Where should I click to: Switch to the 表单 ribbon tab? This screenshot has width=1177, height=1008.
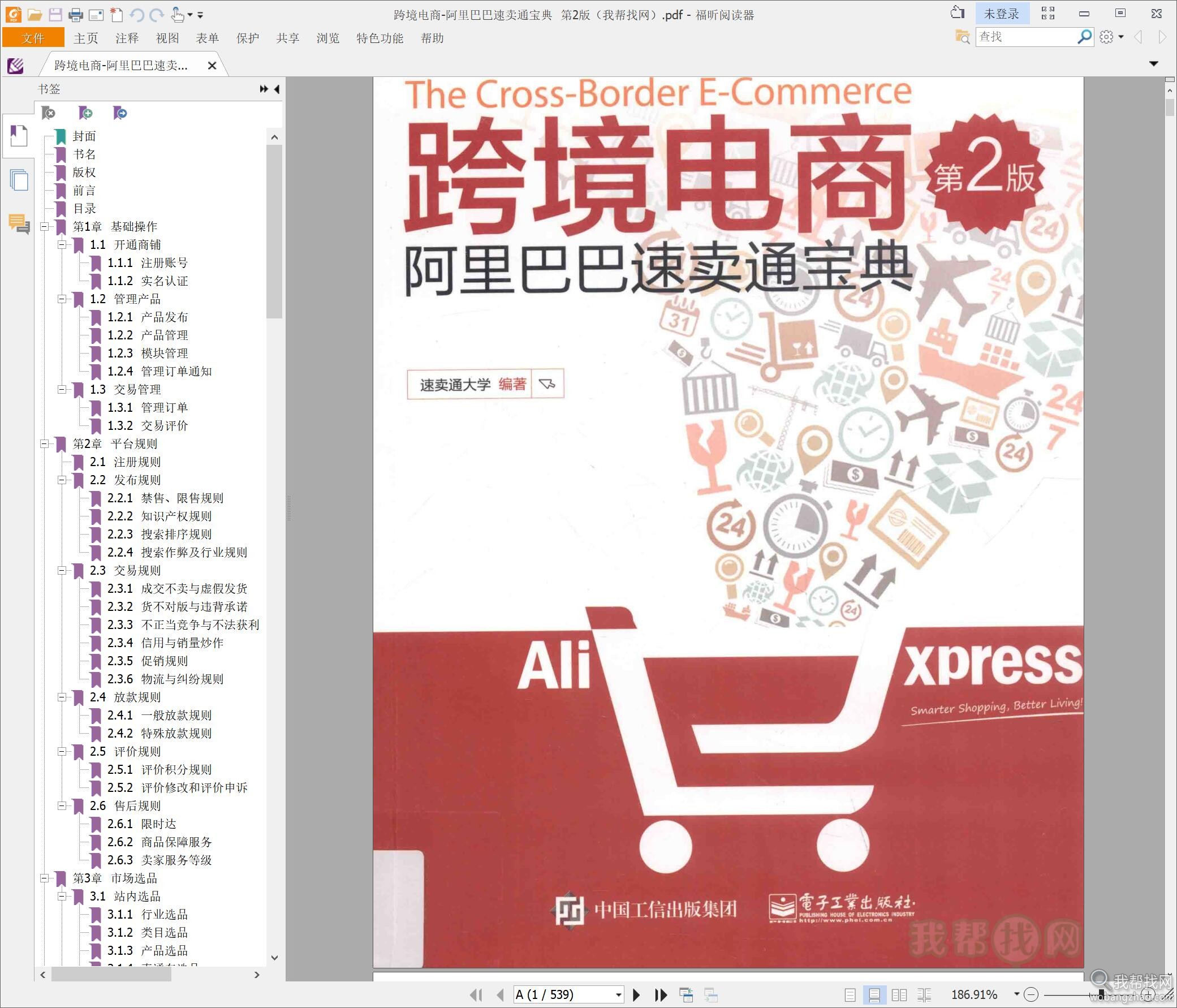click(x=208, y=38)
